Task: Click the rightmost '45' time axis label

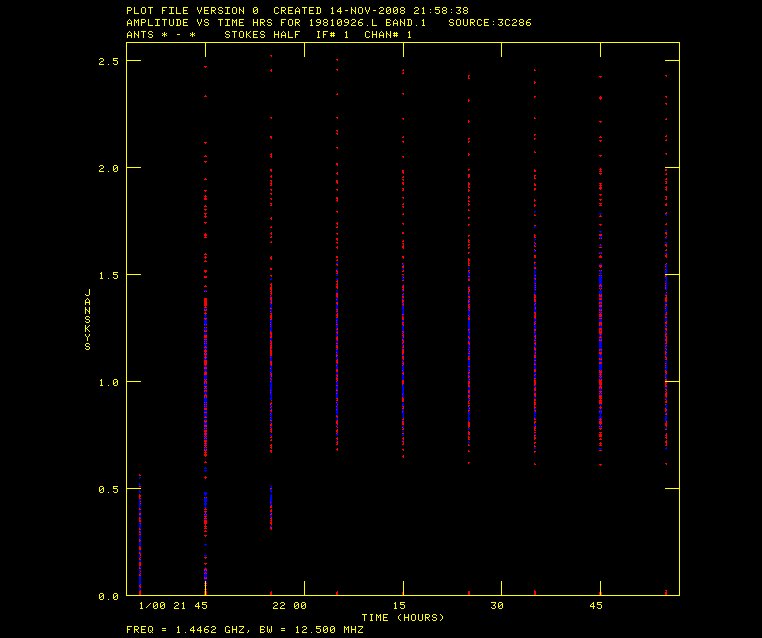Action: tap(596, 605)
